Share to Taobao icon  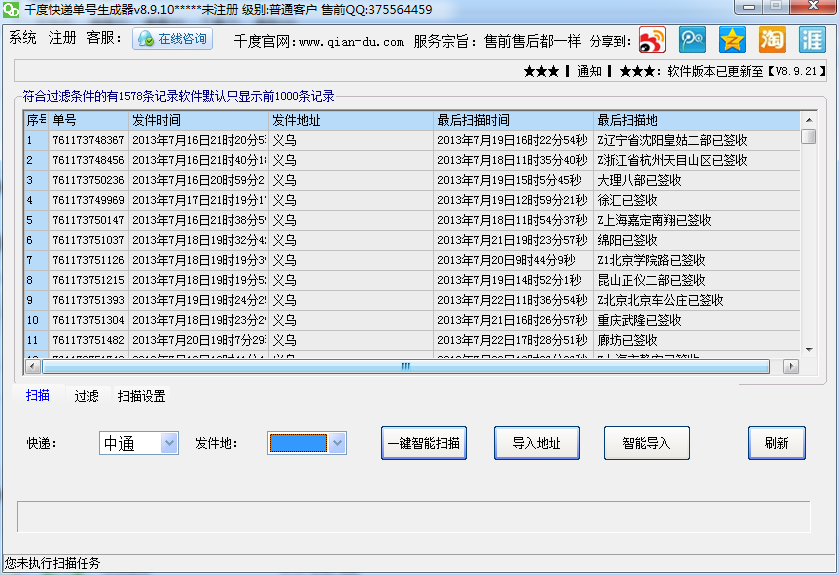click(x=773, y=40)
